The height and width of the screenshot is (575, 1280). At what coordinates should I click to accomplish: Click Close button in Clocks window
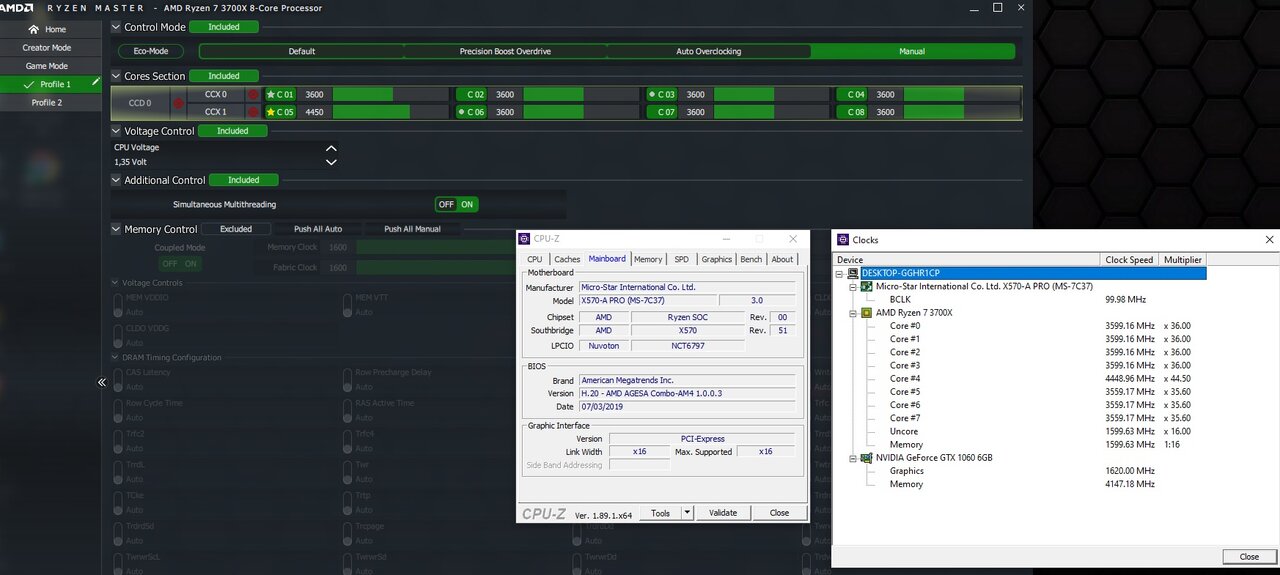1249,557
